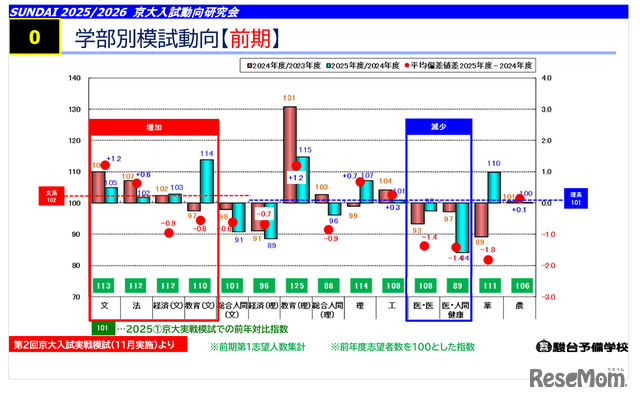Select the blue 減少 header label

click(x=437, y=128)
